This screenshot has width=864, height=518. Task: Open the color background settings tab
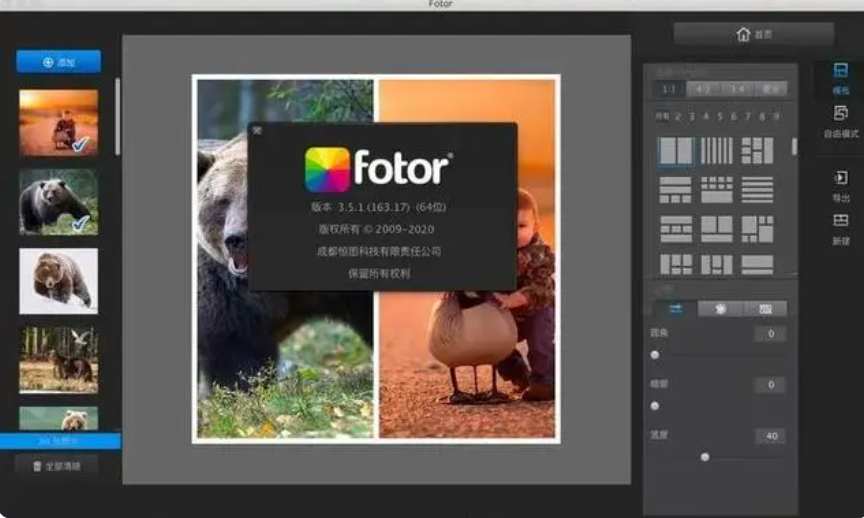[x=720, y=309]
